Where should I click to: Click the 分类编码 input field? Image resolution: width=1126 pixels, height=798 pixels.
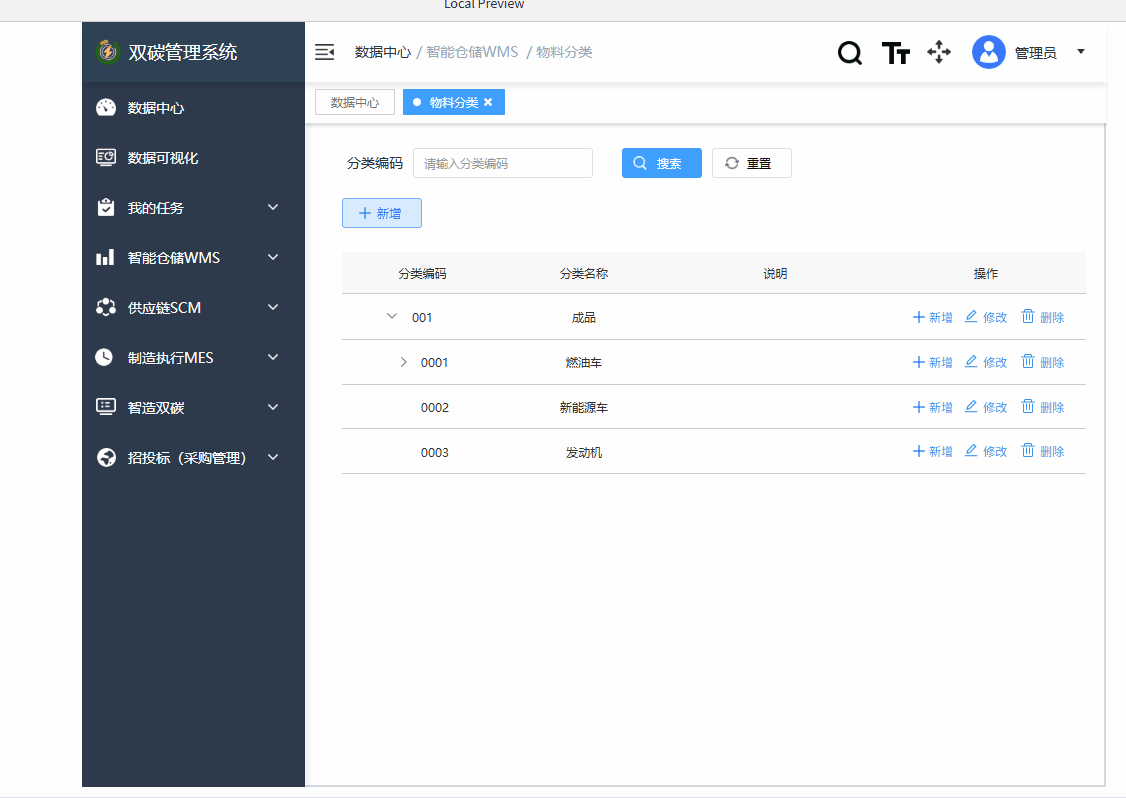tap(503, 163)
